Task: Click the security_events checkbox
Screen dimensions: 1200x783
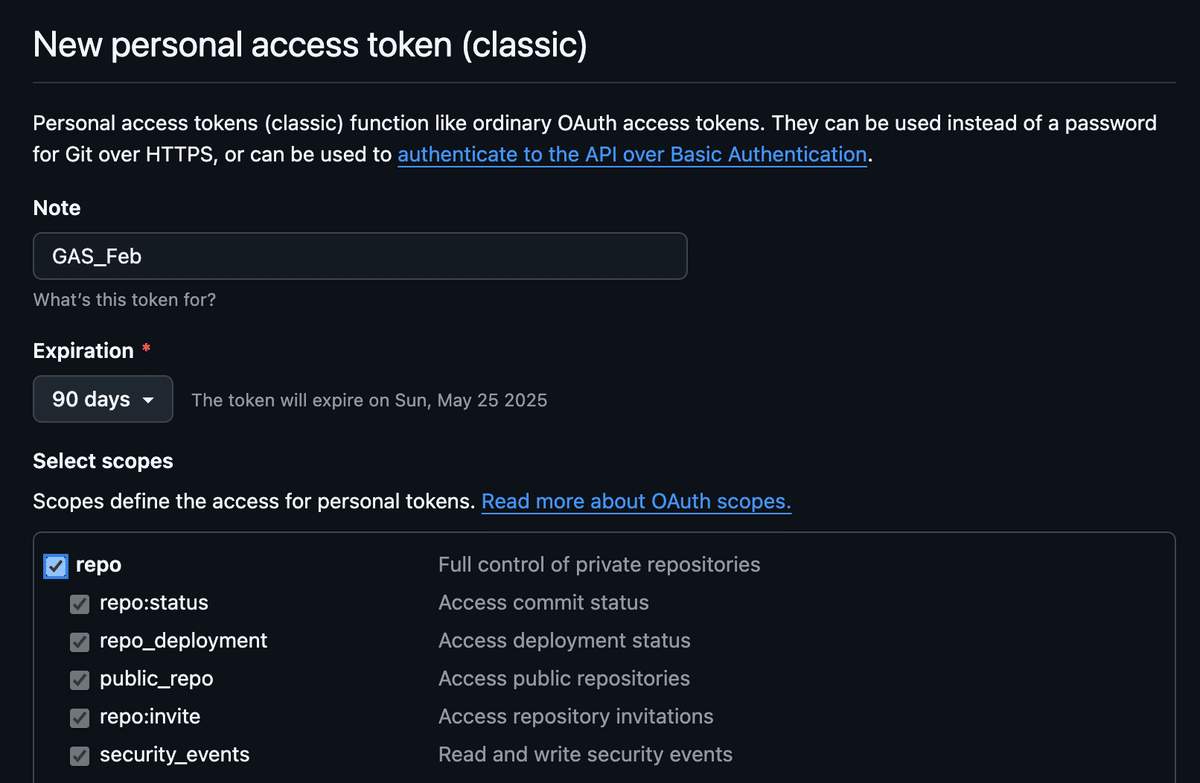Action: (x=80, y=756)
